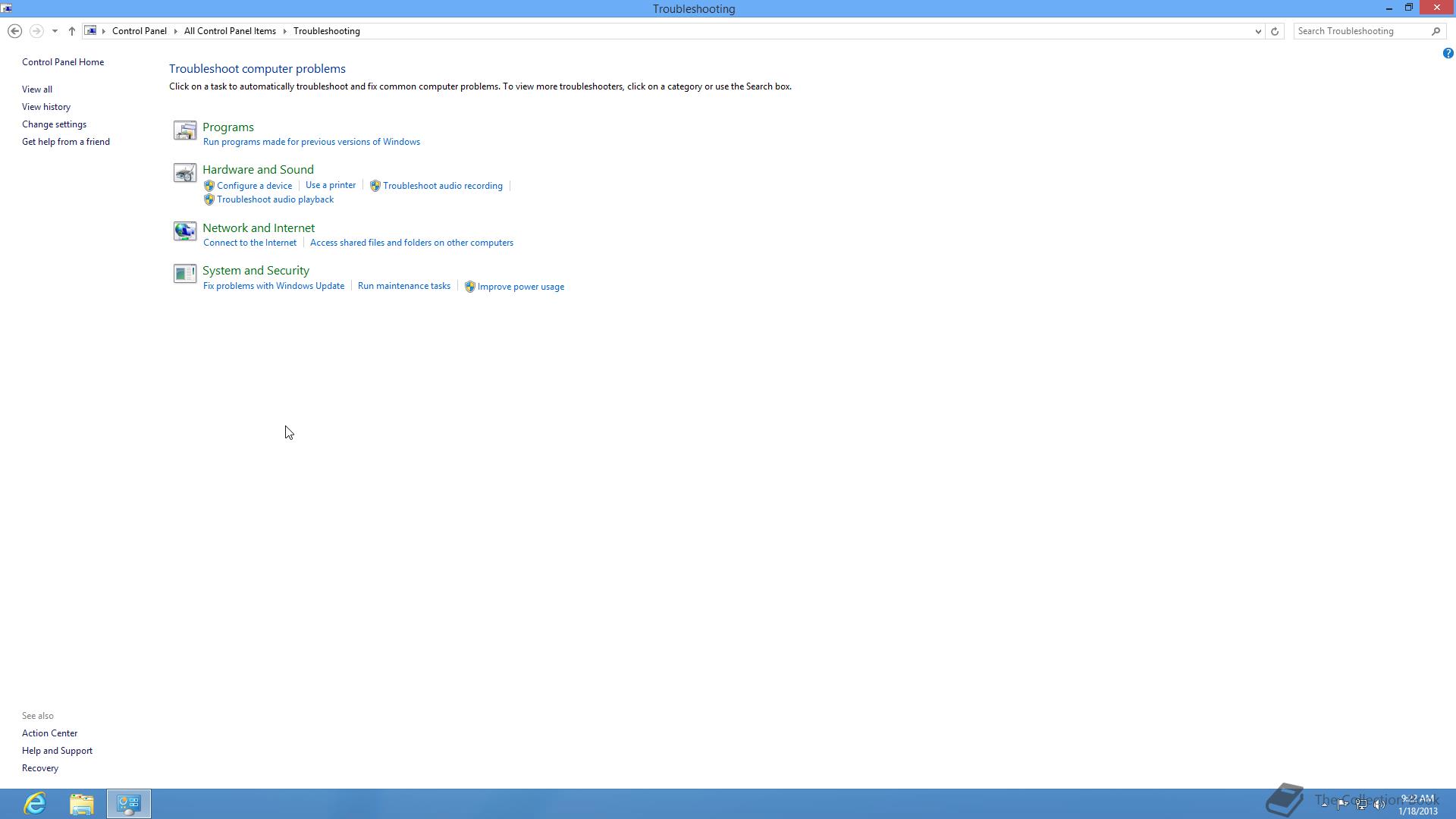1456x819 pixels.
Task: Open Network and Internet heading
Action: point(259,228)
